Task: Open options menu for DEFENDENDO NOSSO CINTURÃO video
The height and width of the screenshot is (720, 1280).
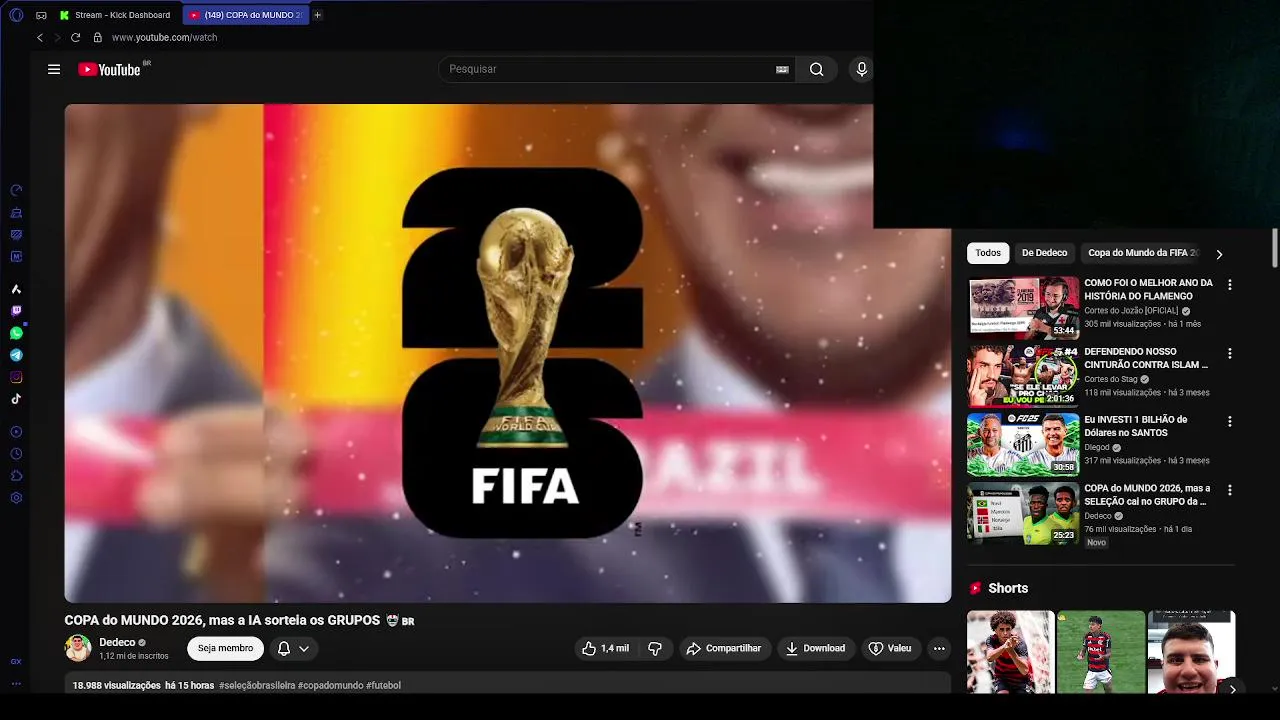Action: pyautogui.click(x=1230, y=353)
